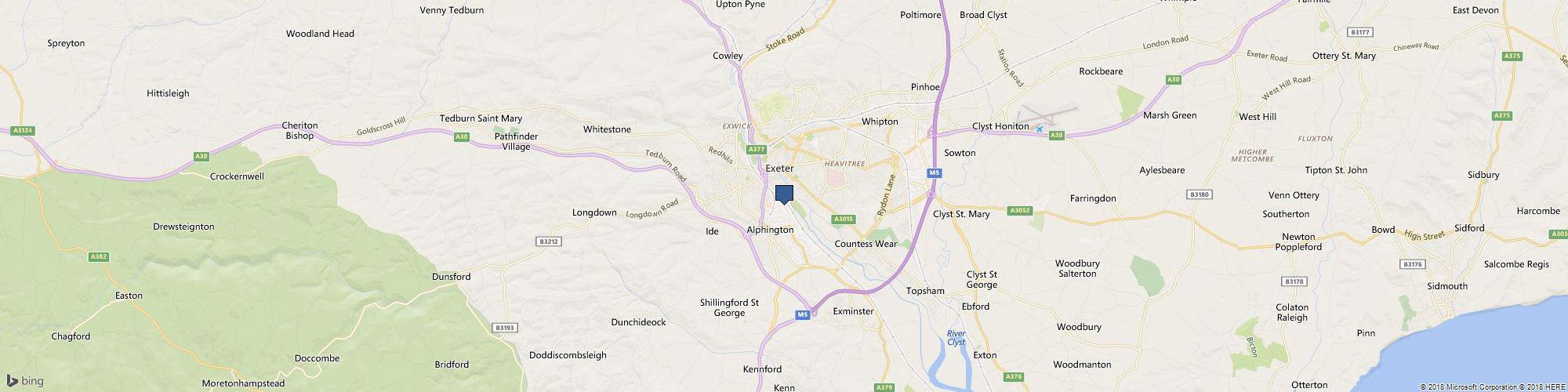Click the River Clyst label
The height and width of the screenshot is (392, 1568).
[x=956, y=338]
